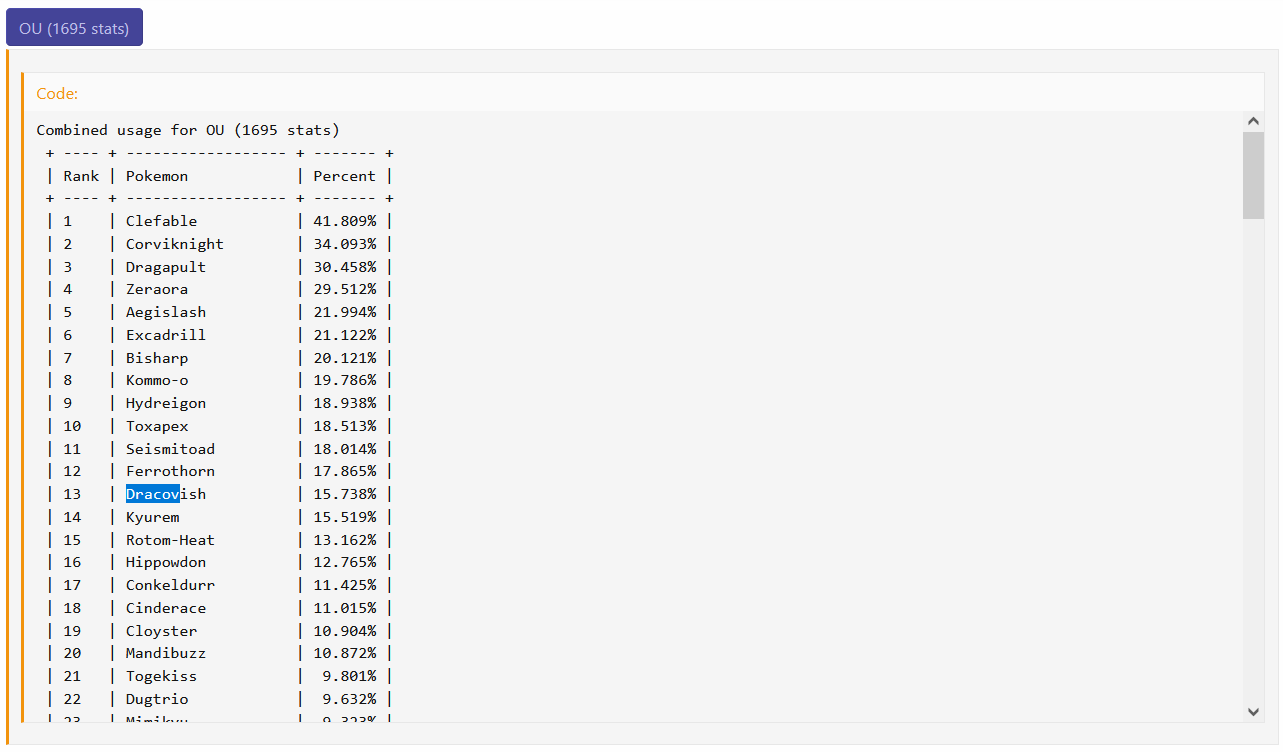
Task: Click the Clefable entry in the table
Action: pos(161,221)
